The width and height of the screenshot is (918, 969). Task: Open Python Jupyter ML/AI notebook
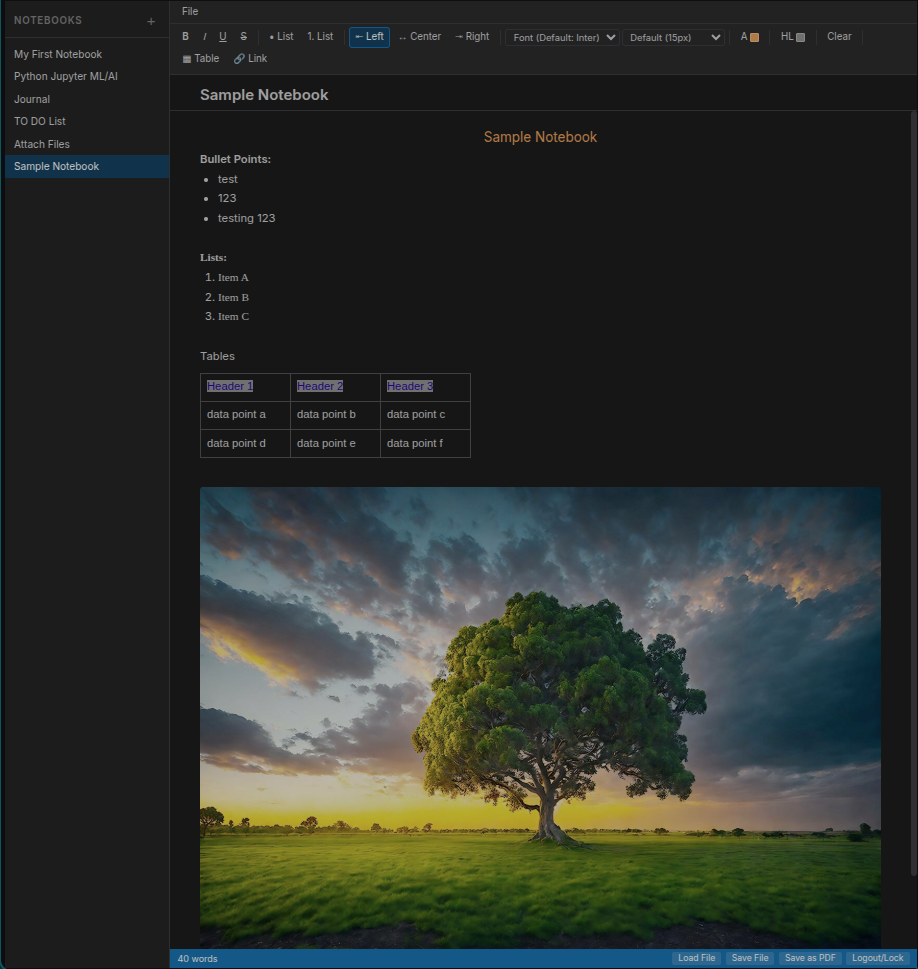point(87,77)
